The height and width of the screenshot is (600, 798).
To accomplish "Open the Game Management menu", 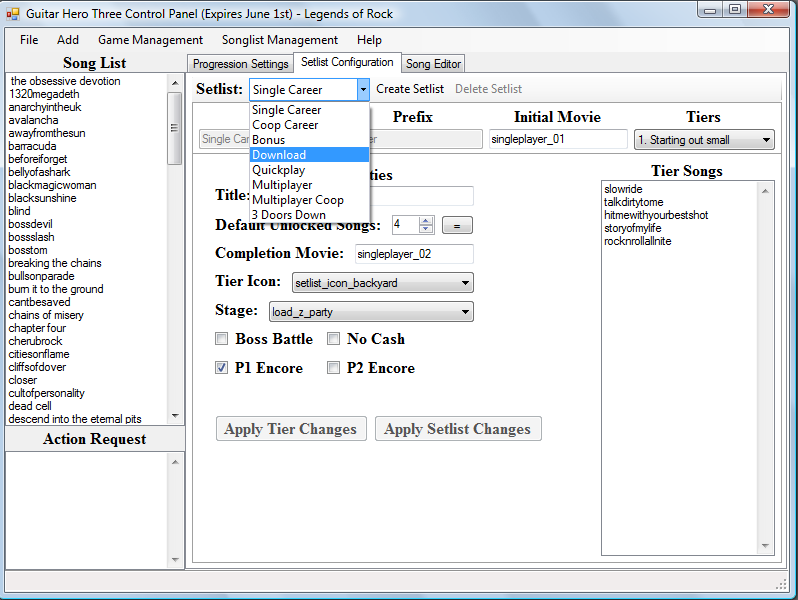I will click(x=150, y=40).
